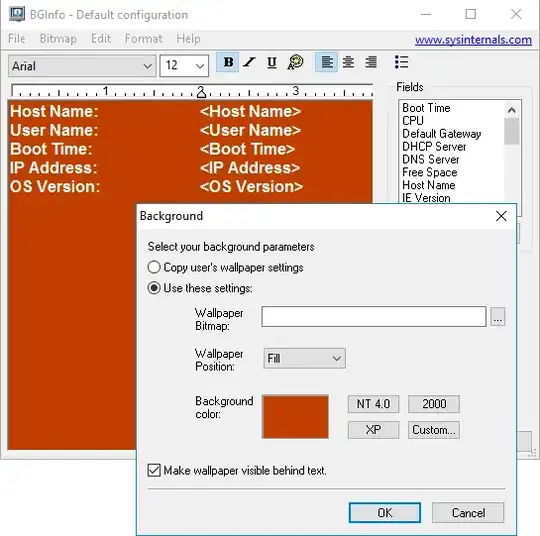Open the text color picker icon
This screenshot has height=536, width=540.
(x=295, y=62)
